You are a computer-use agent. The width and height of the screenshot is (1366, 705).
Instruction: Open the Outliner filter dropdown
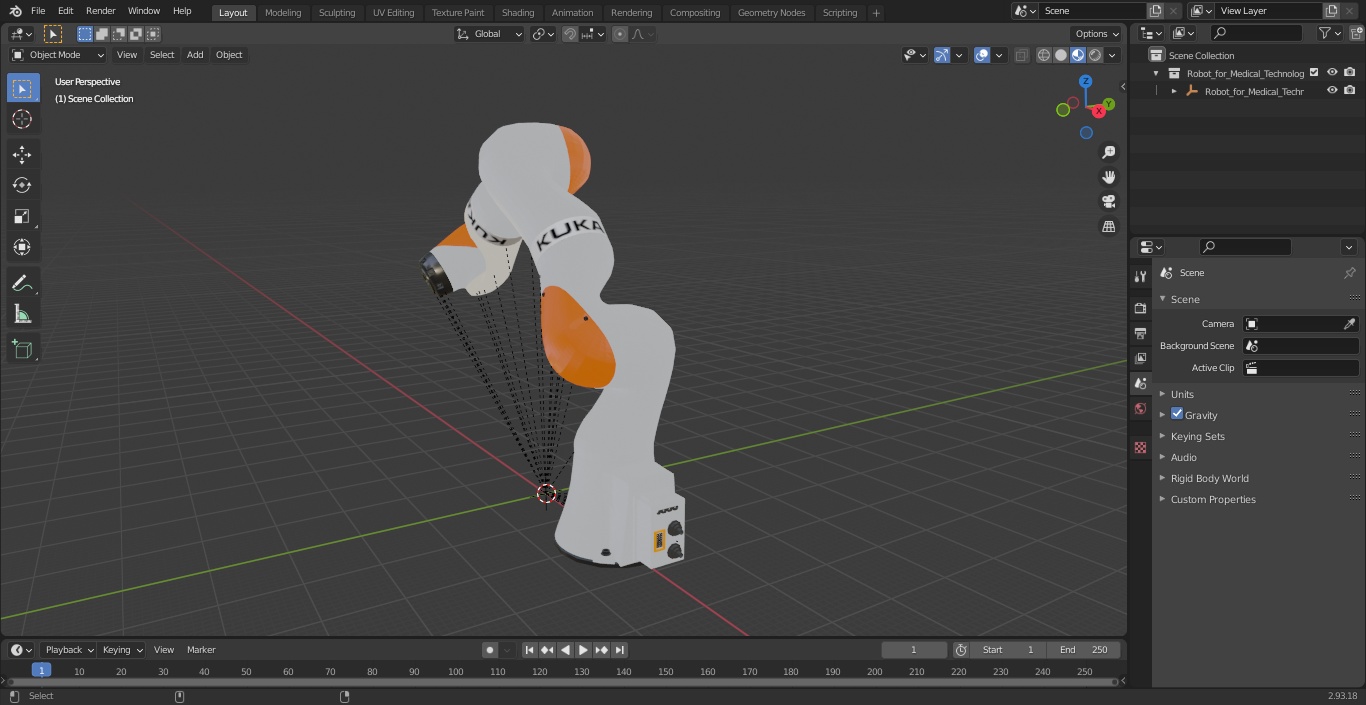1329,33
